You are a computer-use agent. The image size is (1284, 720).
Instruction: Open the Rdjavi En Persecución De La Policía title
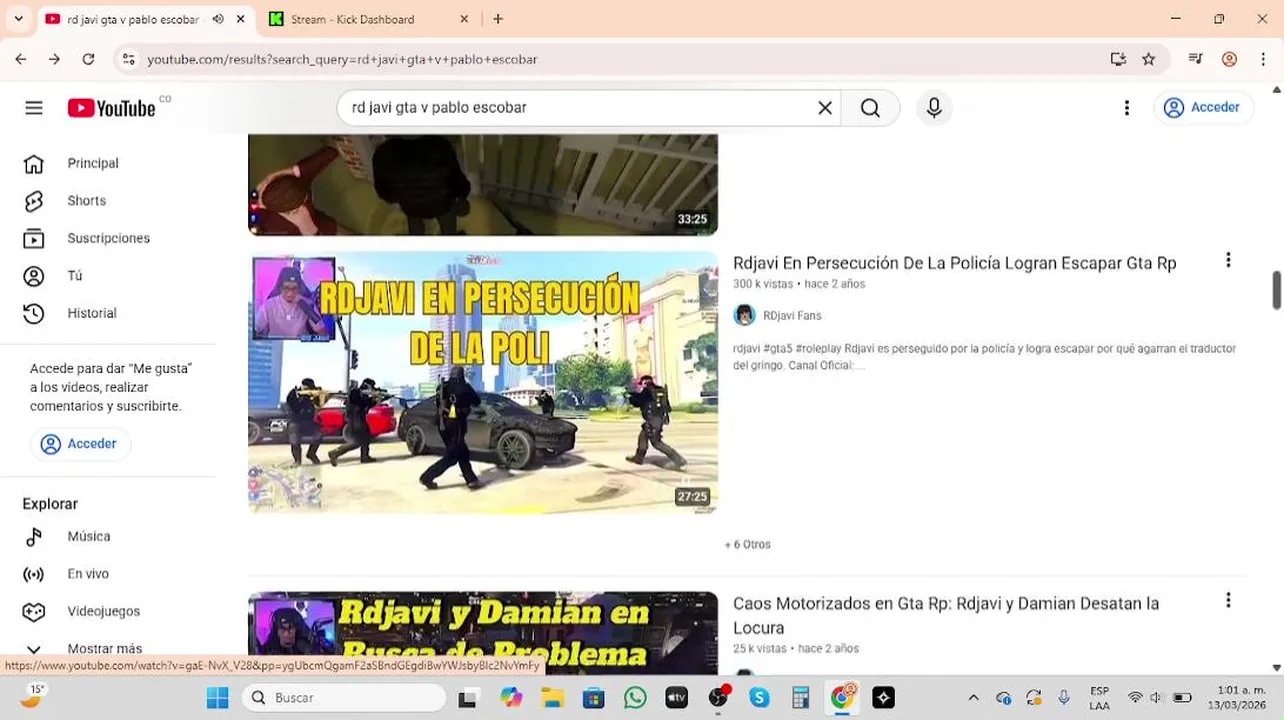click(x=954, y=263)
